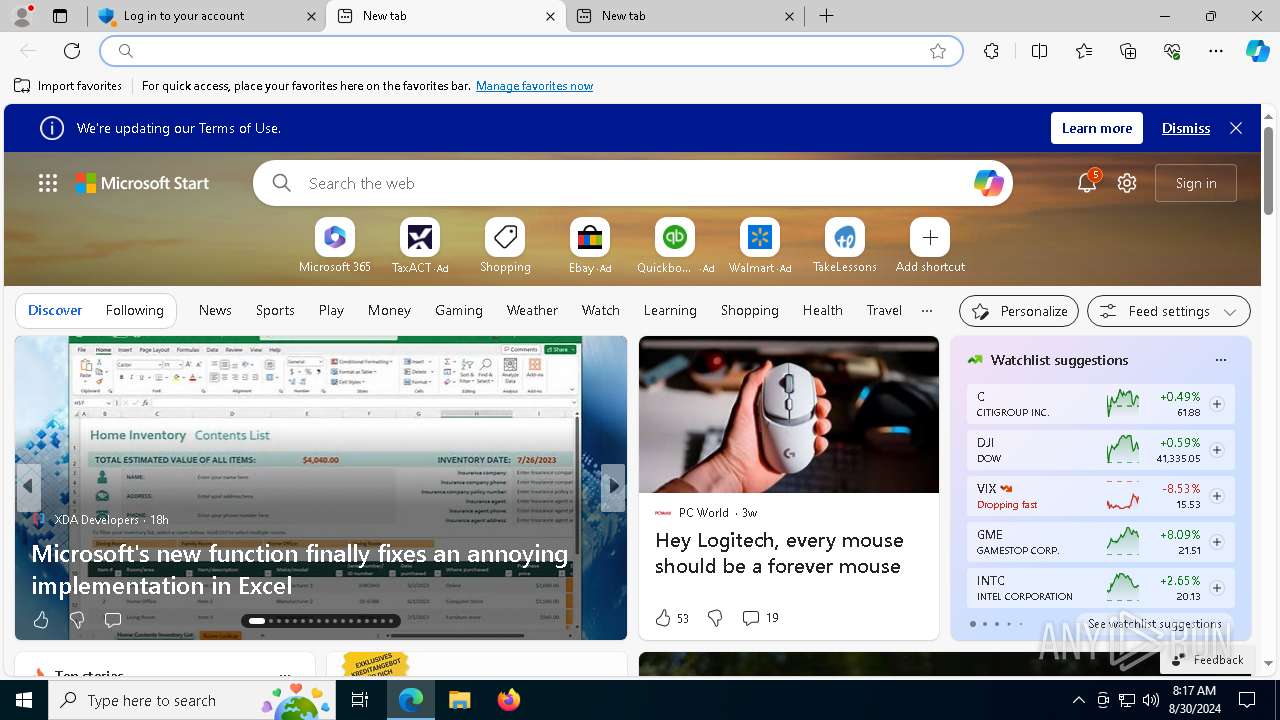Go to previous carousel story
Image resolution: width=1280 pixels, height=720 pixels.
coord(28,487)
